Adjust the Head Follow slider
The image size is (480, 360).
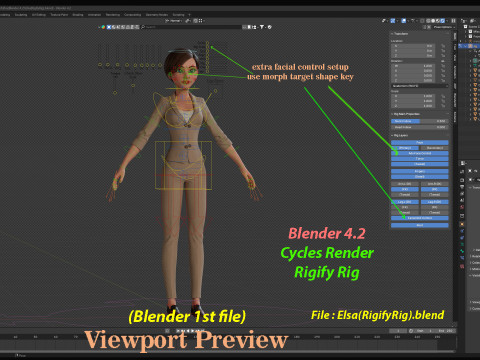[x=419, y=127]
